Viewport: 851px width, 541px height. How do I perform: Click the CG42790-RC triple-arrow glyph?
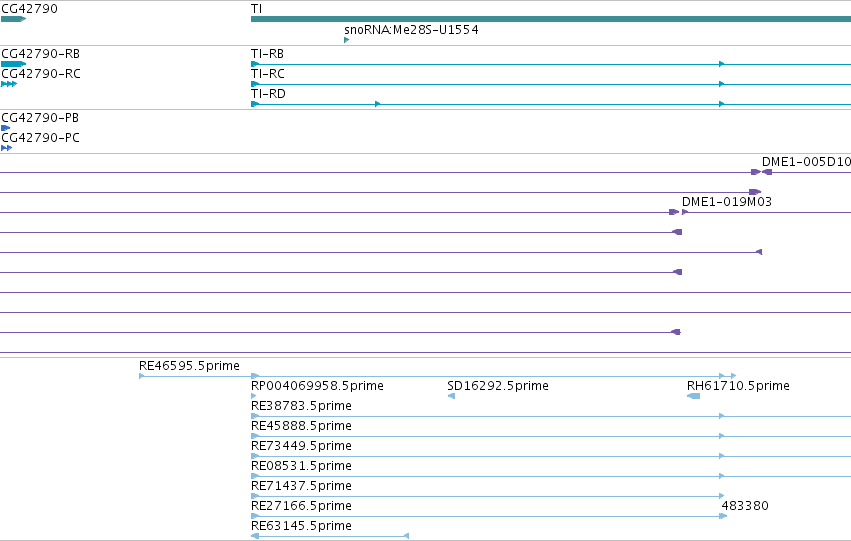(x=9, y=84)
